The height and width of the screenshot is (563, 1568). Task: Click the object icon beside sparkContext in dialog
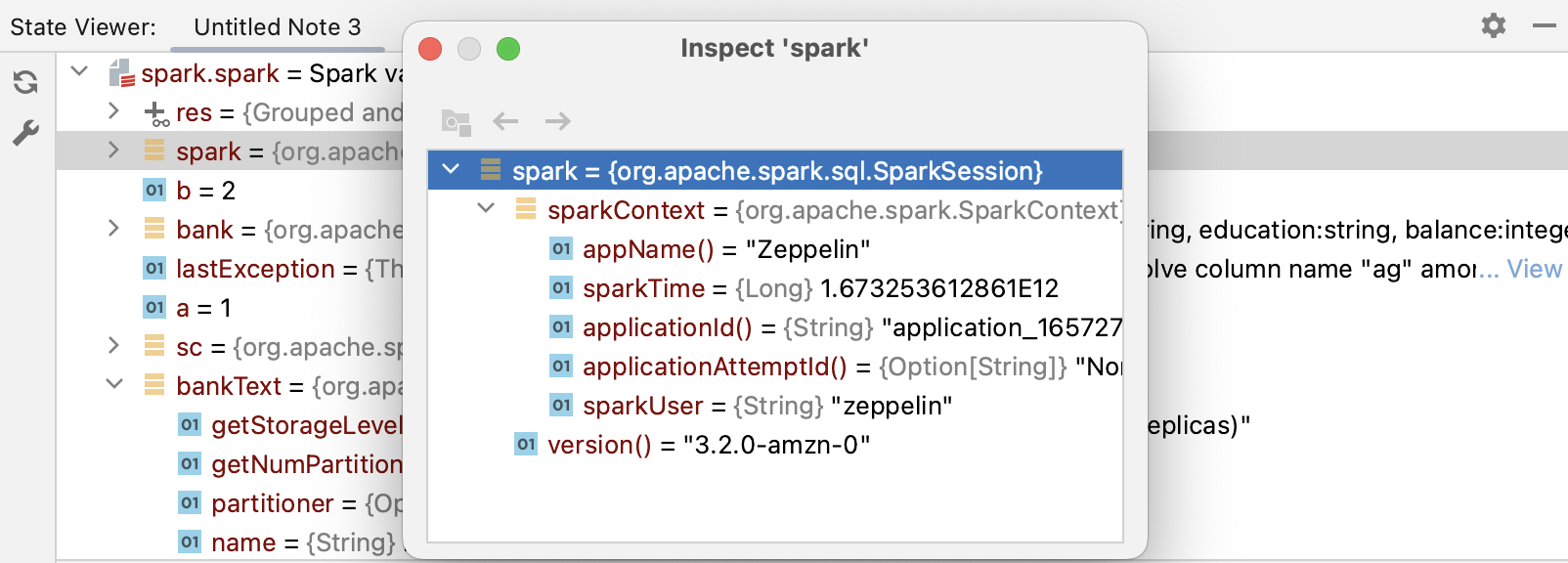(x=526, y=209)
